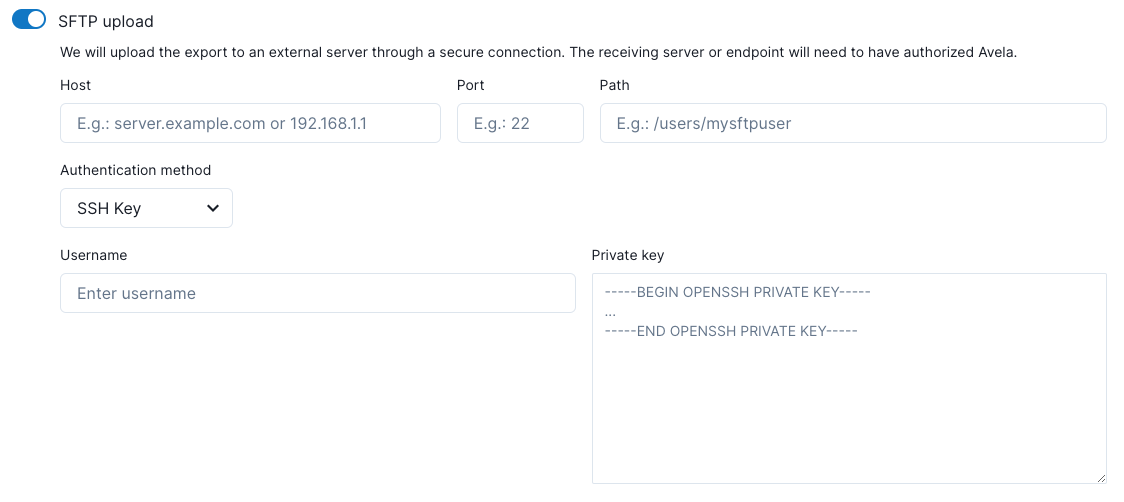Click the "Host" field label
The height and width of the screenshot is (502, 1124).
[75, 85]
